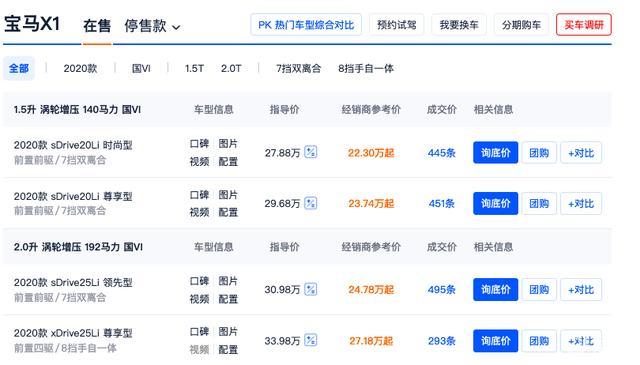The image size is (640, 365).
Task: Open loan calculator icon beside 30.98万
Action: click(311, 289)
